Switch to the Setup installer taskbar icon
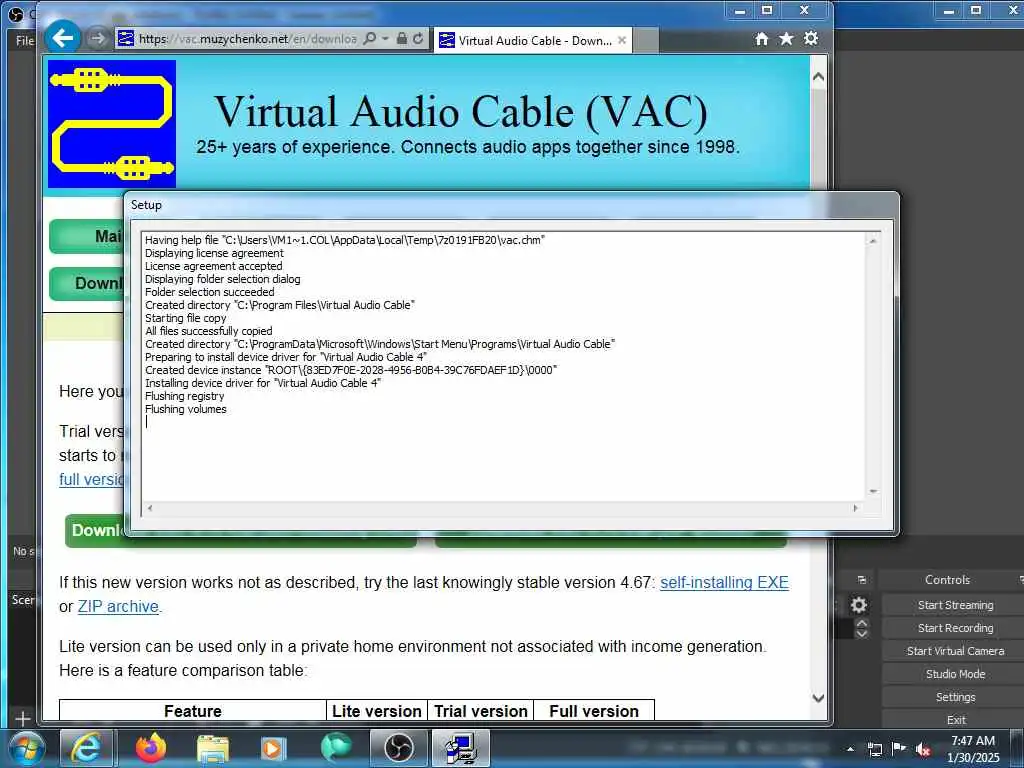1024x768 pixels. (x=461, y=748)
